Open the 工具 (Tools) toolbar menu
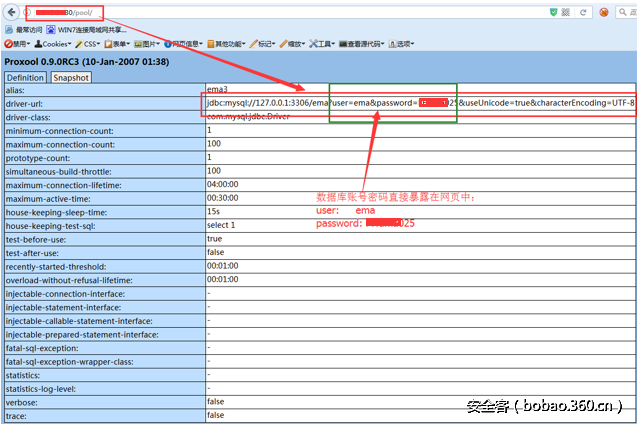The image size is (637, 424). tap(323, 44)
